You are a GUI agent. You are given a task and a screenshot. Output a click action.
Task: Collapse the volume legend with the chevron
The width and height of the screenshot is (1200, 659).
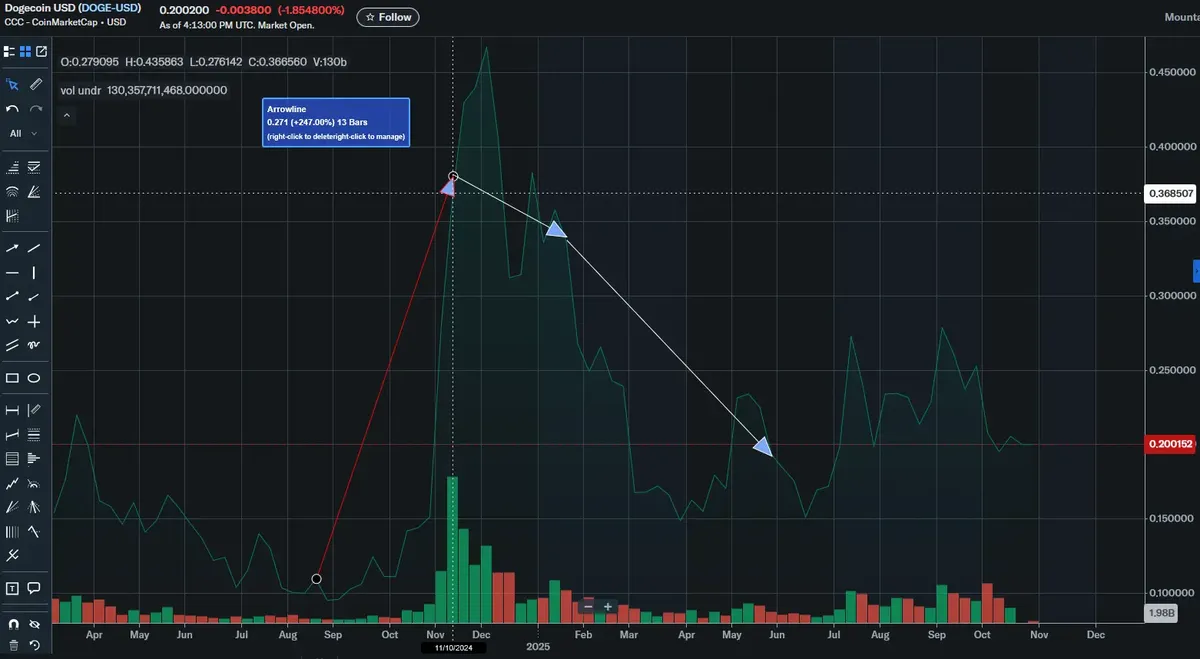point(66,115)
